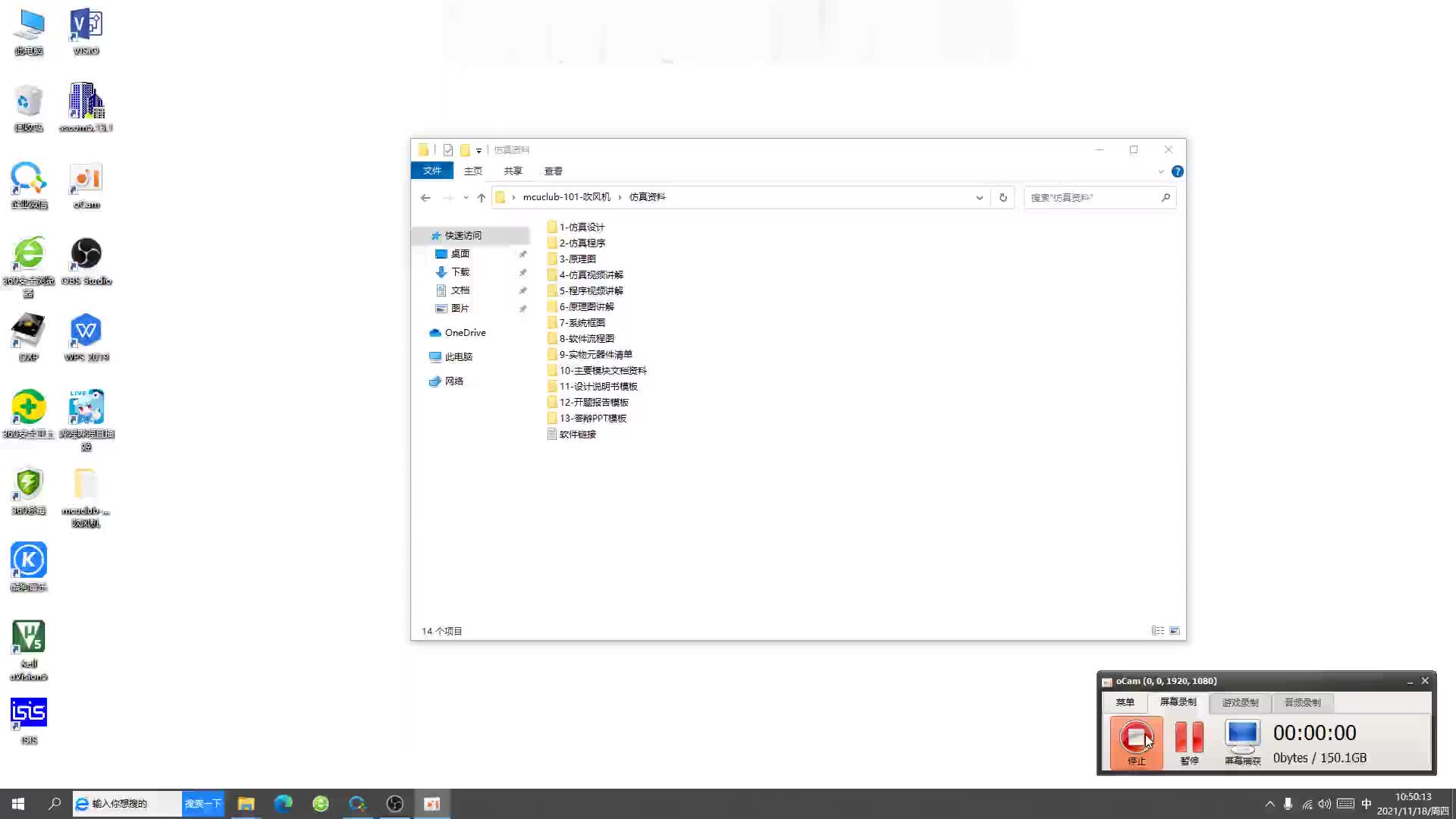Viewport: 1456px width, 819px height.
Task: Open File Explorer from the taskbar
Action: (246, 804)
